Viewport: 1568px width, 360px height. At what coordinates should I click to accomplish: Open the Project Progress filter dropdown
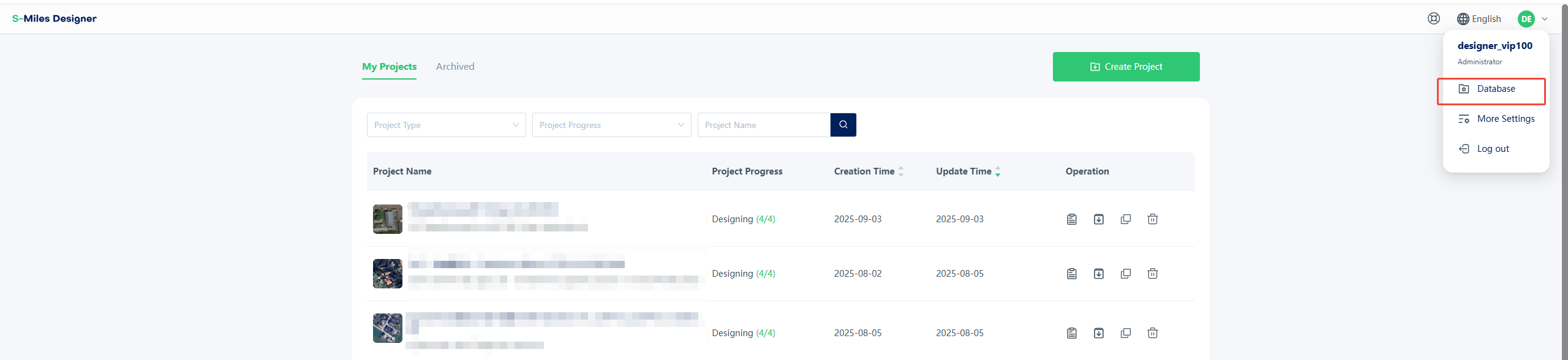click(x=612, y=125)
